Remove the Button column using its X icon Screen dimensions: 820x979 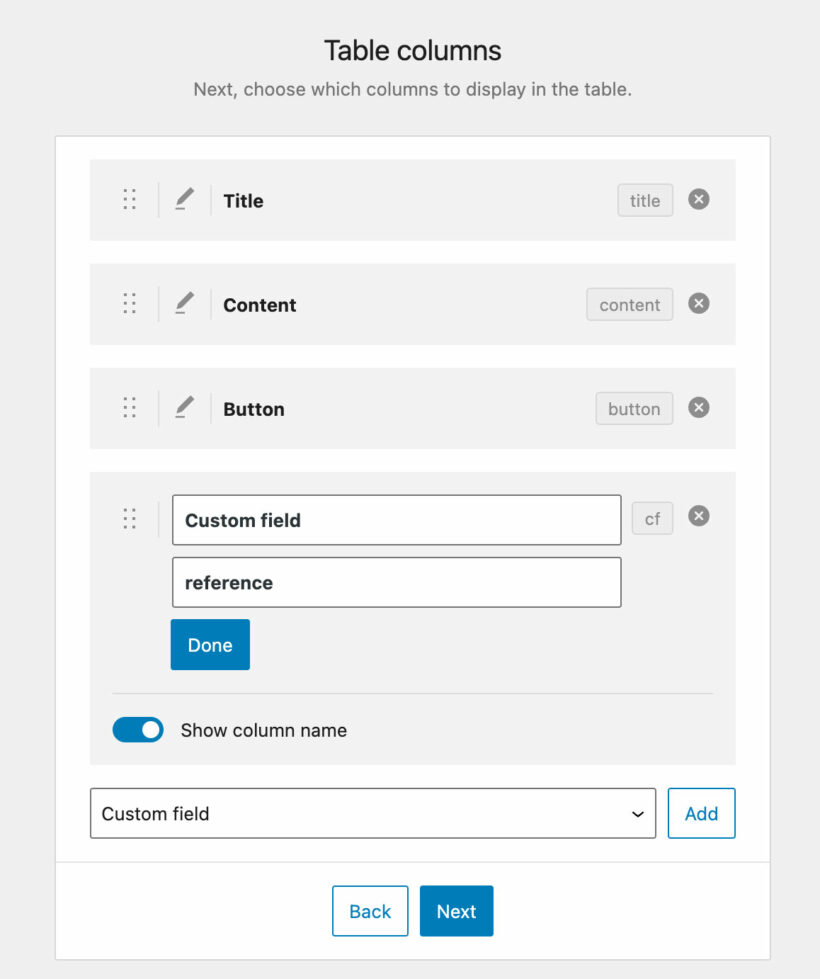[698, 408]
